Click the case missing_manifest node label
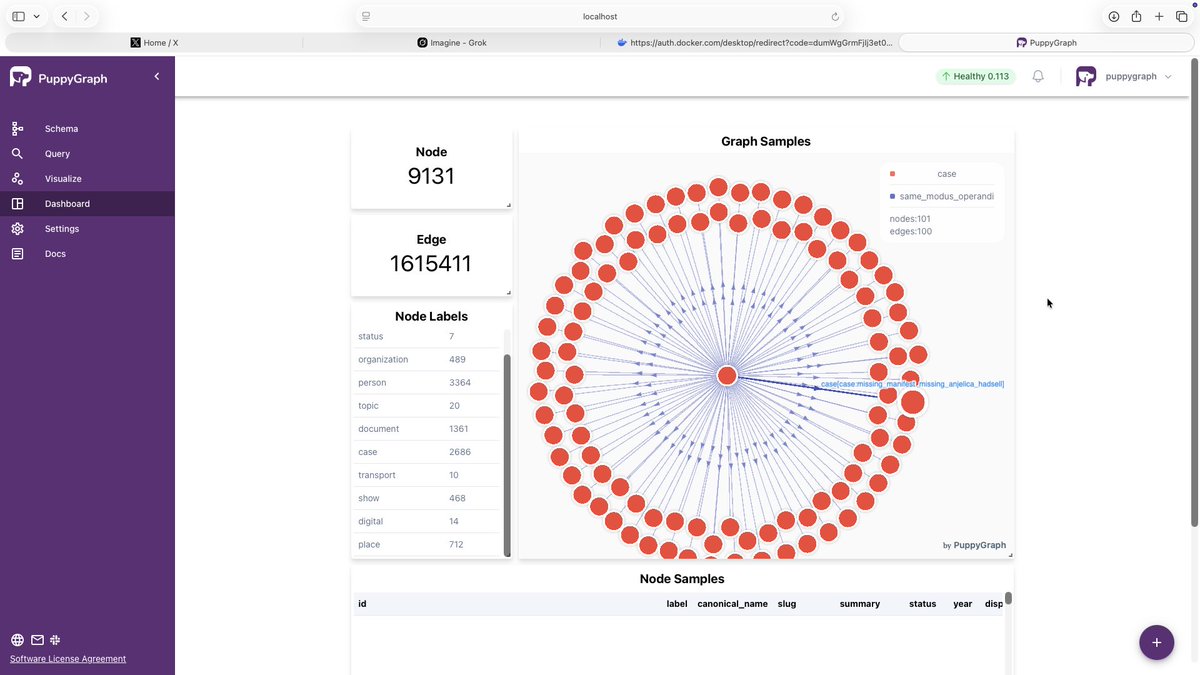1200x675 pixels. (x=912, y=384)
